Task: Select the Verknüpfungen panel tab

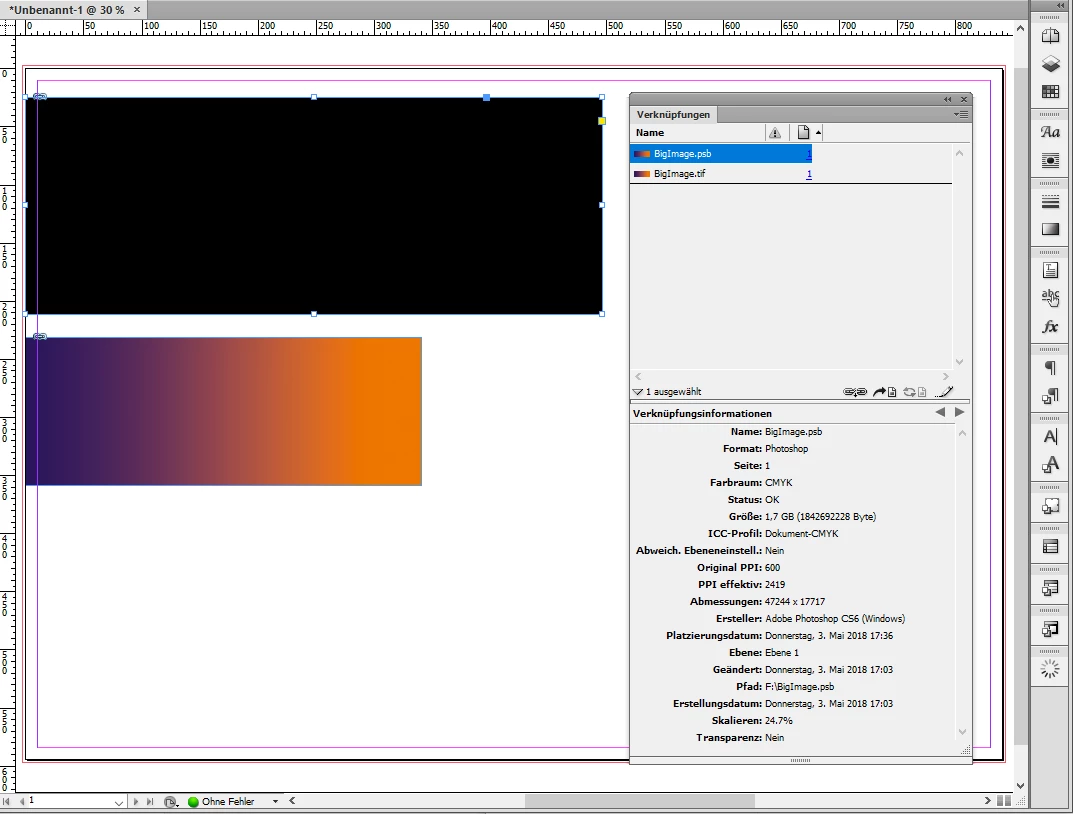Action: point(673,114)
